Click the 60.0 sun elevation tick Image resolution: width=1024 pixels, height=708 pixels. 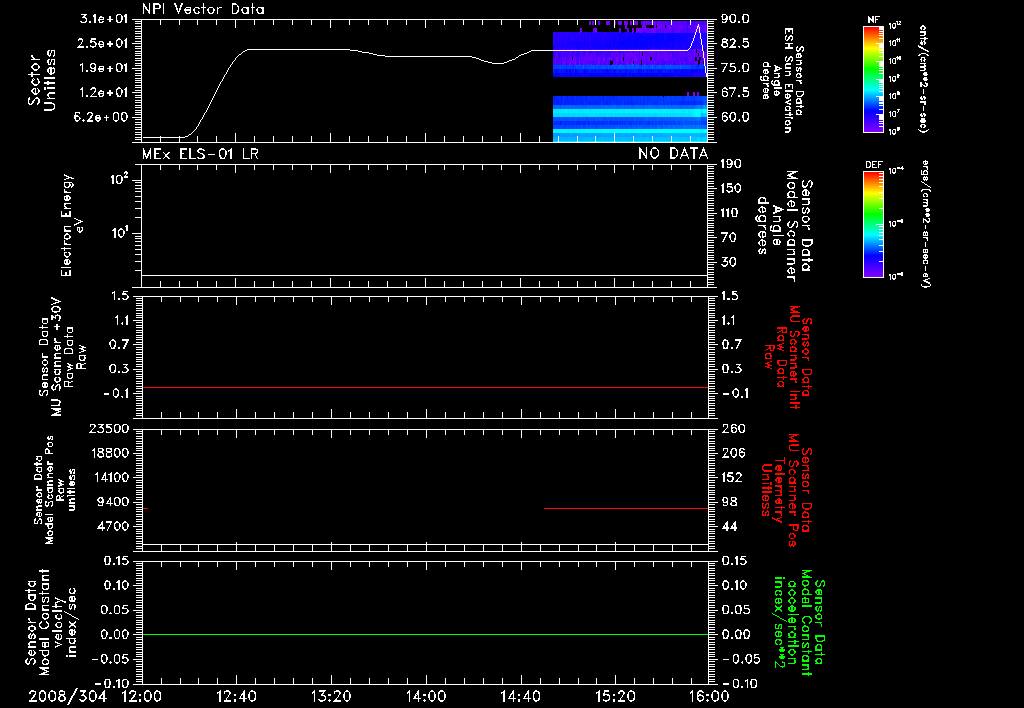pyautogui.click(x=735, y=117)
